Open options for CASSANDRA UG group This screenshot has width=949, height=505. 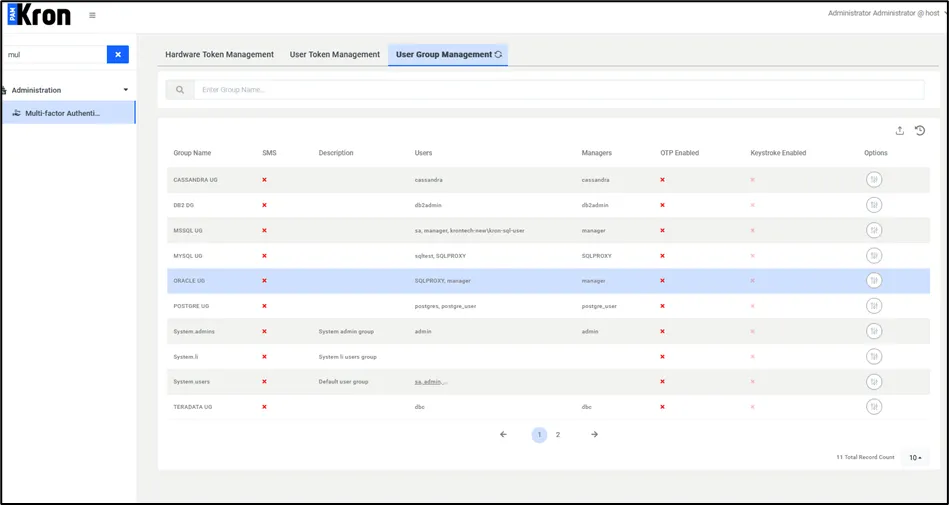(873, 180)
